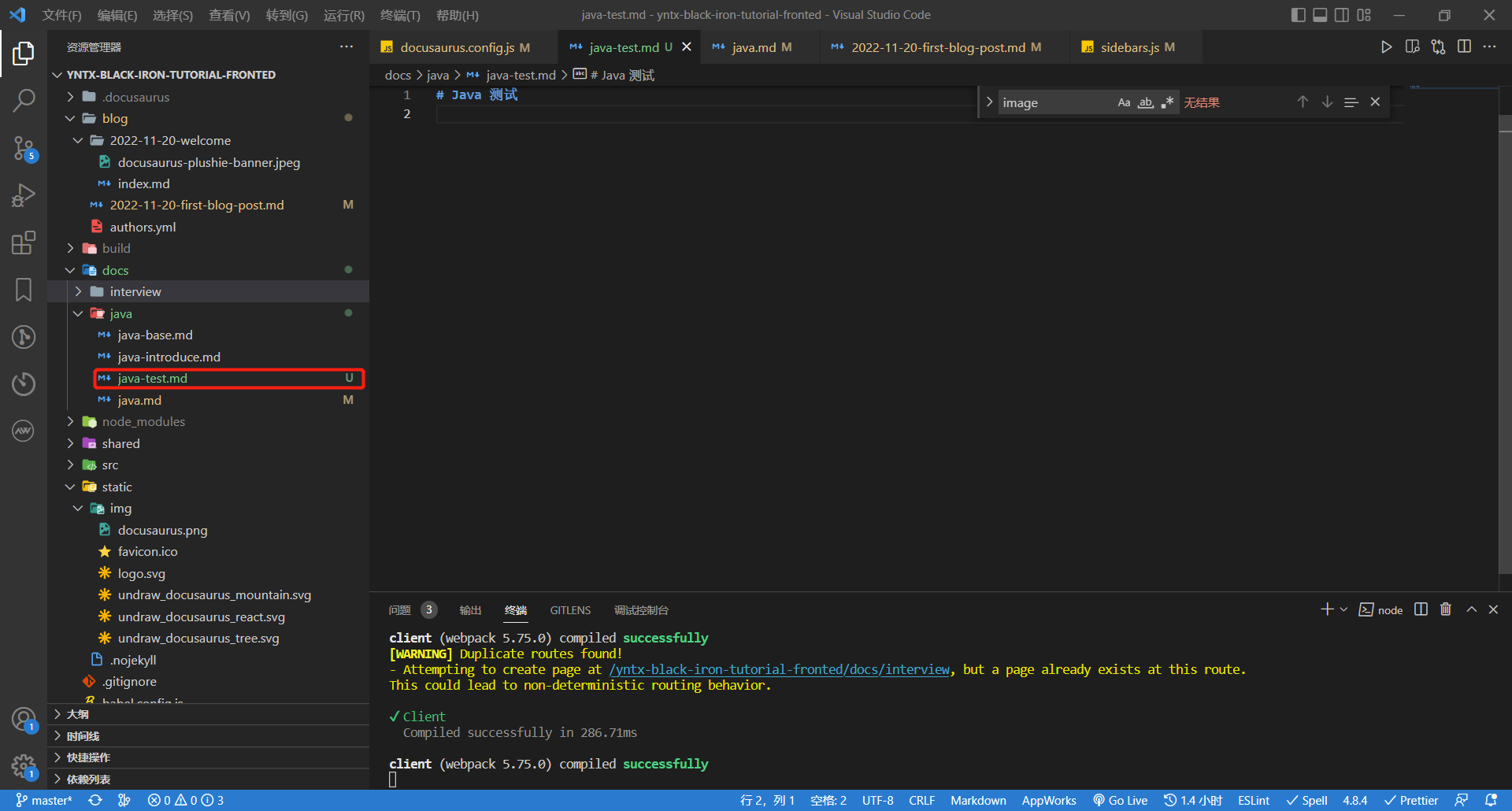The height and width of the screenshot is (811, 1512).
Task: Expand the build folder
Action: point(70,248)
